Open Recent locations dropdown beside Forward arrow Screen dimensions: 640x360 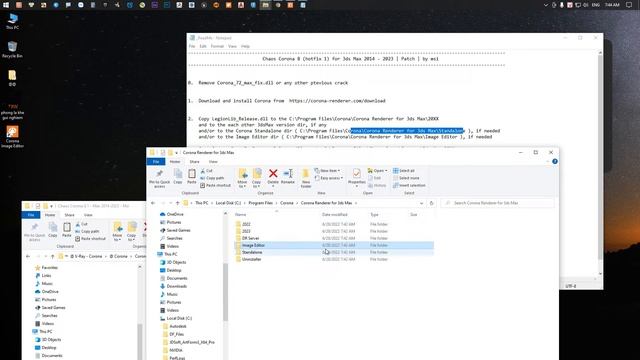pos(170,203)
